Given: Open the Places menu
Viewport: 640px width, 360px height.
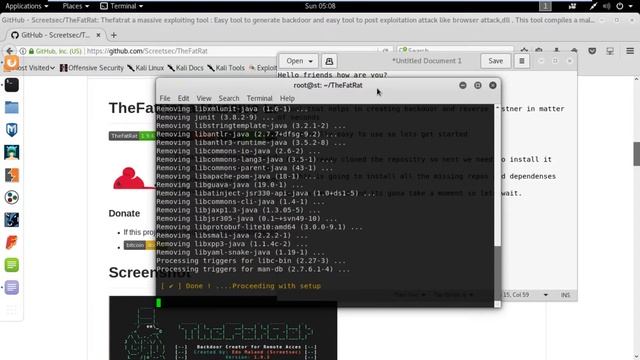Looking at the screenshot, I should click(x=76, y=6).
